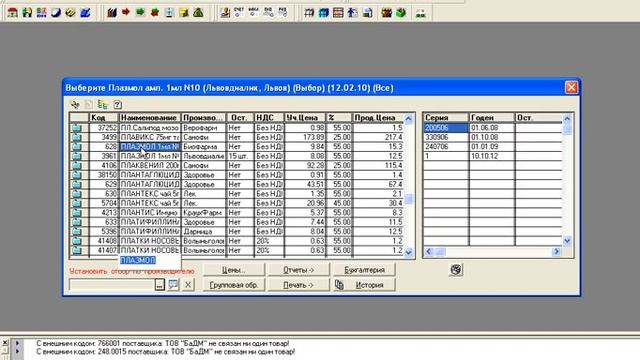Click the person-with-stamp toolbar icon
Image resolution: width=640 pixels, height=360 pixels.
pos(225,13)
